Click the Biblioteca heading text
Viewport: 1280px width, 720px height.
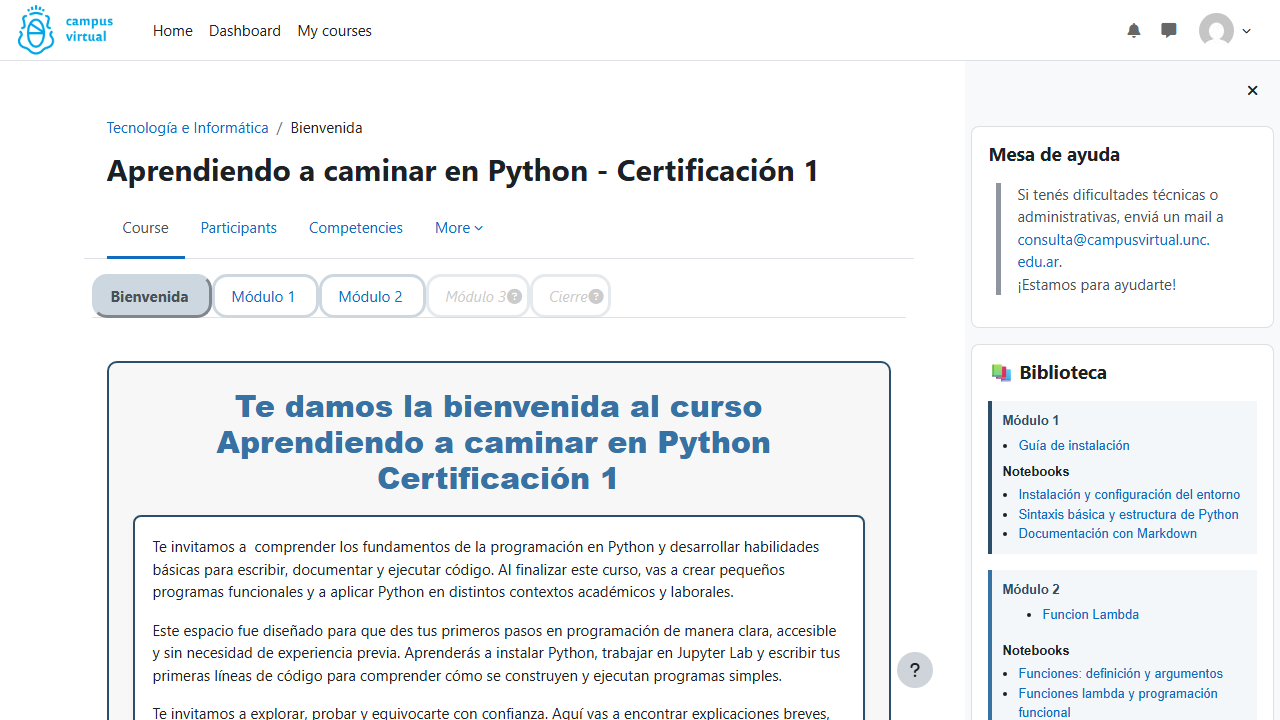[x=1063, y=373]
